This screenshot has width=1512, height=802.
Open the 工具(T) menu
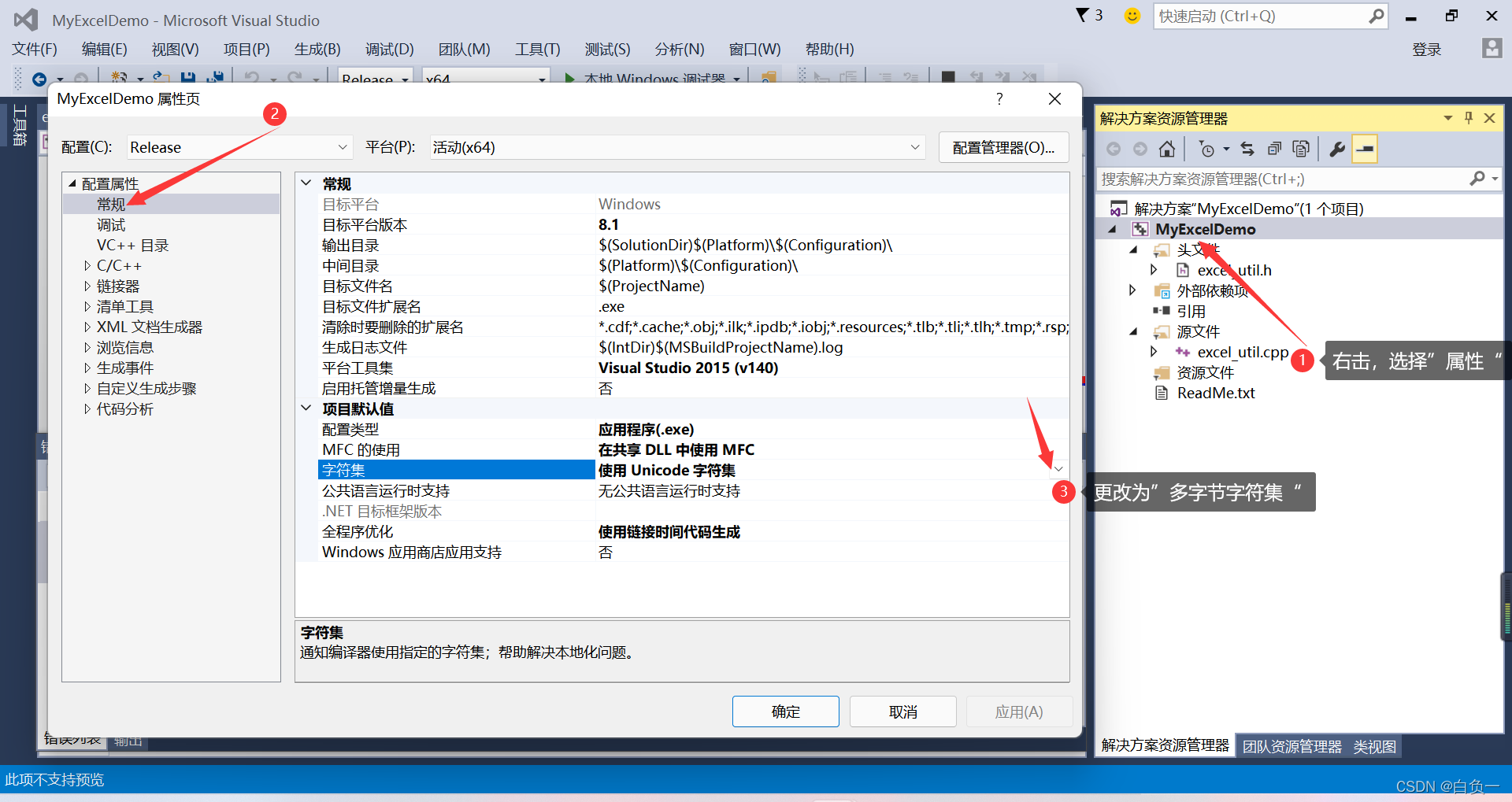click(x=537, y=50)
